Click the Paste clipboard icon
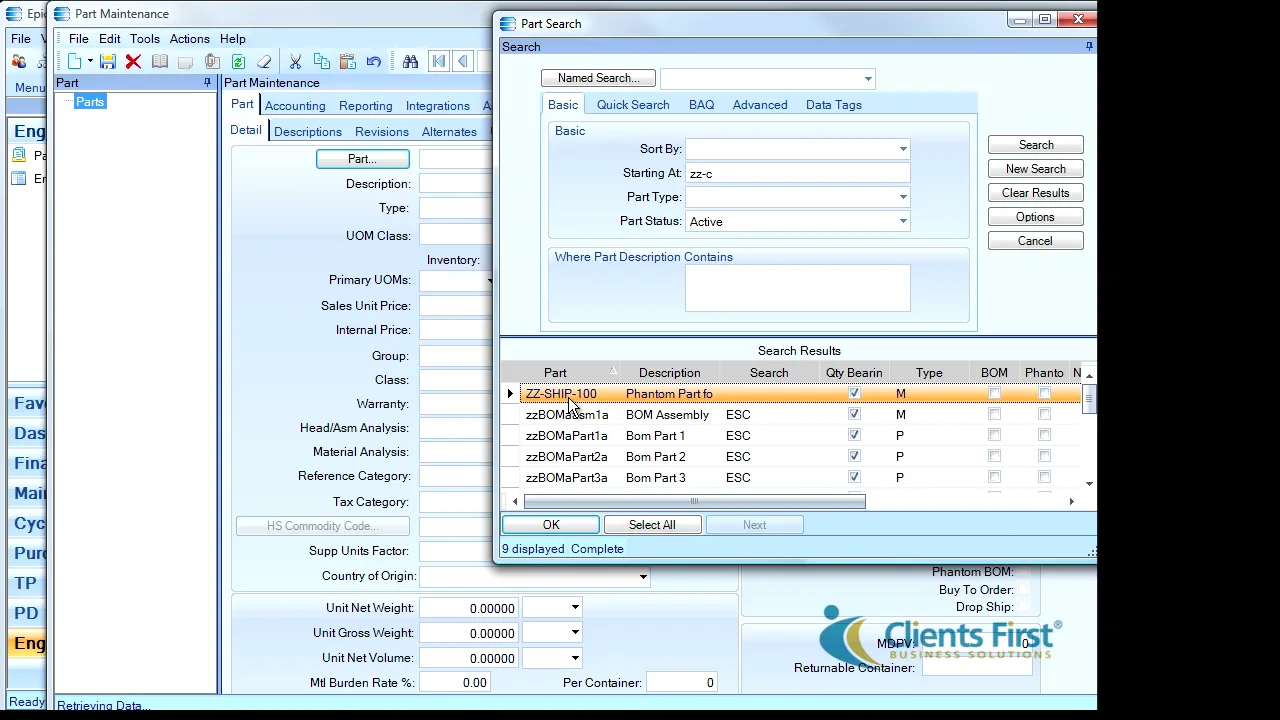Viewport: 1280px width, 720px height. [348, 62]
